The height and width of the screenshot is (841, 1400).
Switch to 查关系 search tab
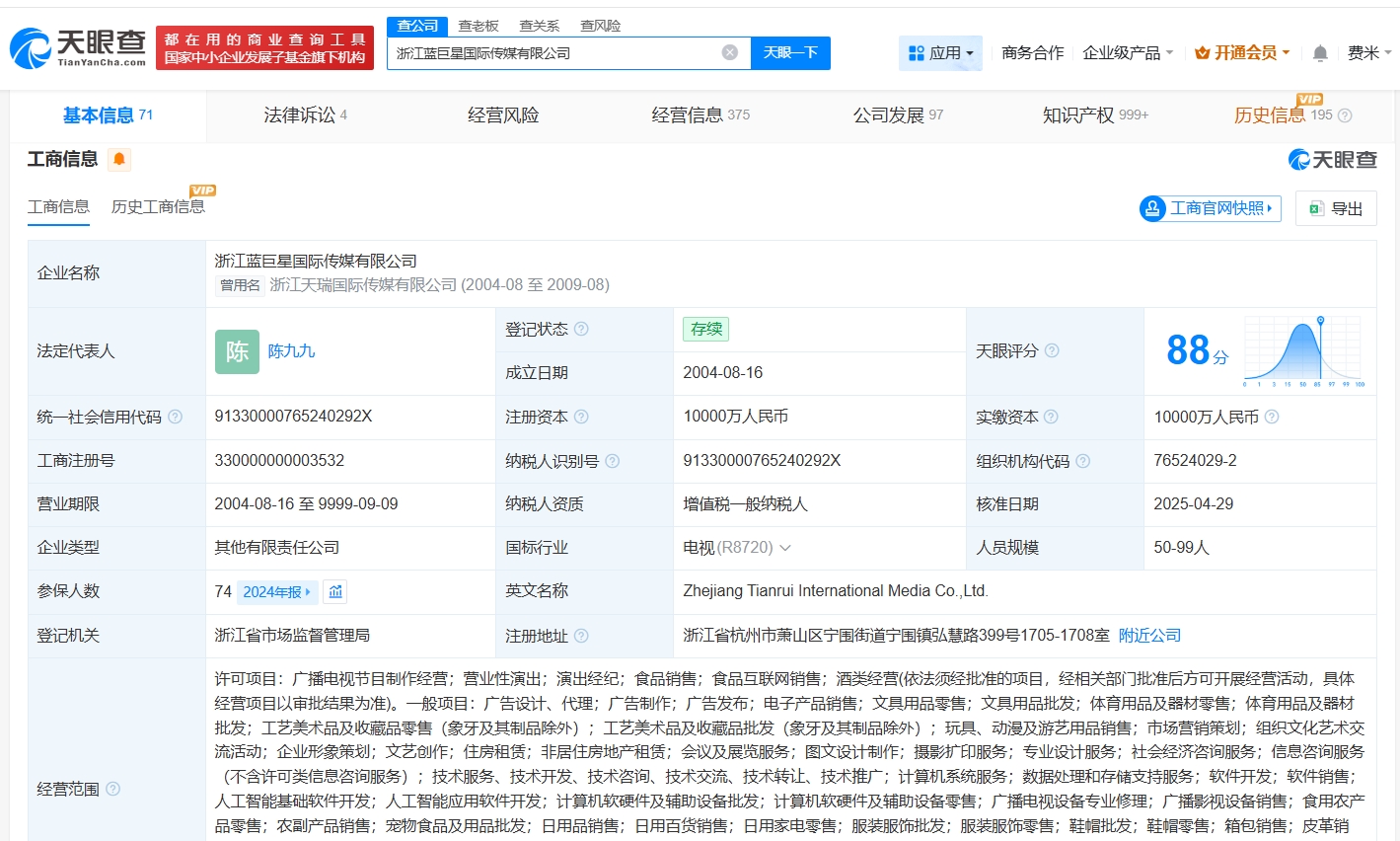click(x=540, y=26)
